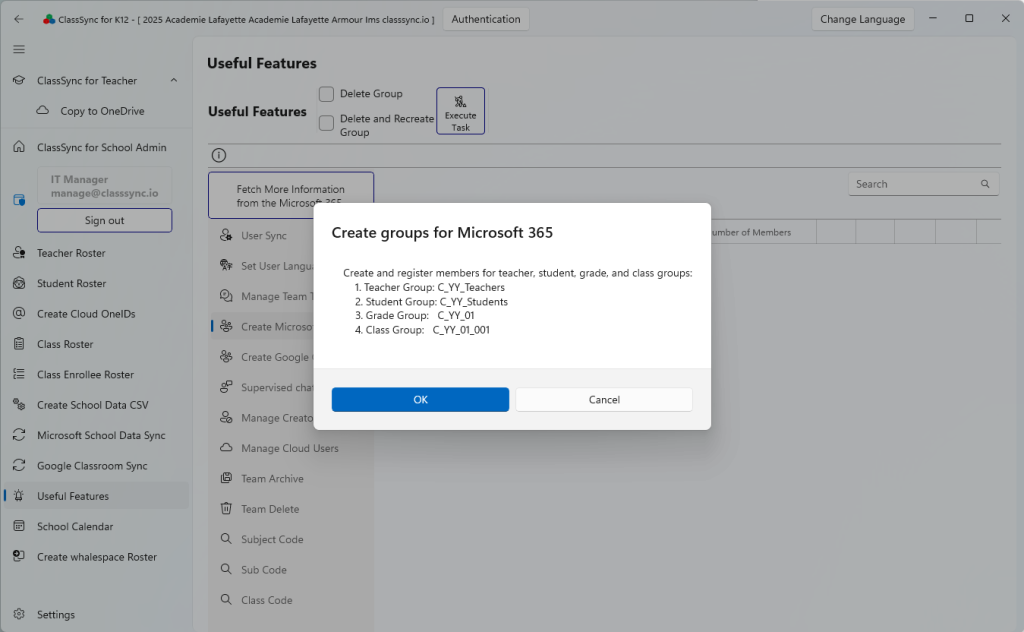
Task: Click the back arrow in title bar
Action: (x=18, y=19)
